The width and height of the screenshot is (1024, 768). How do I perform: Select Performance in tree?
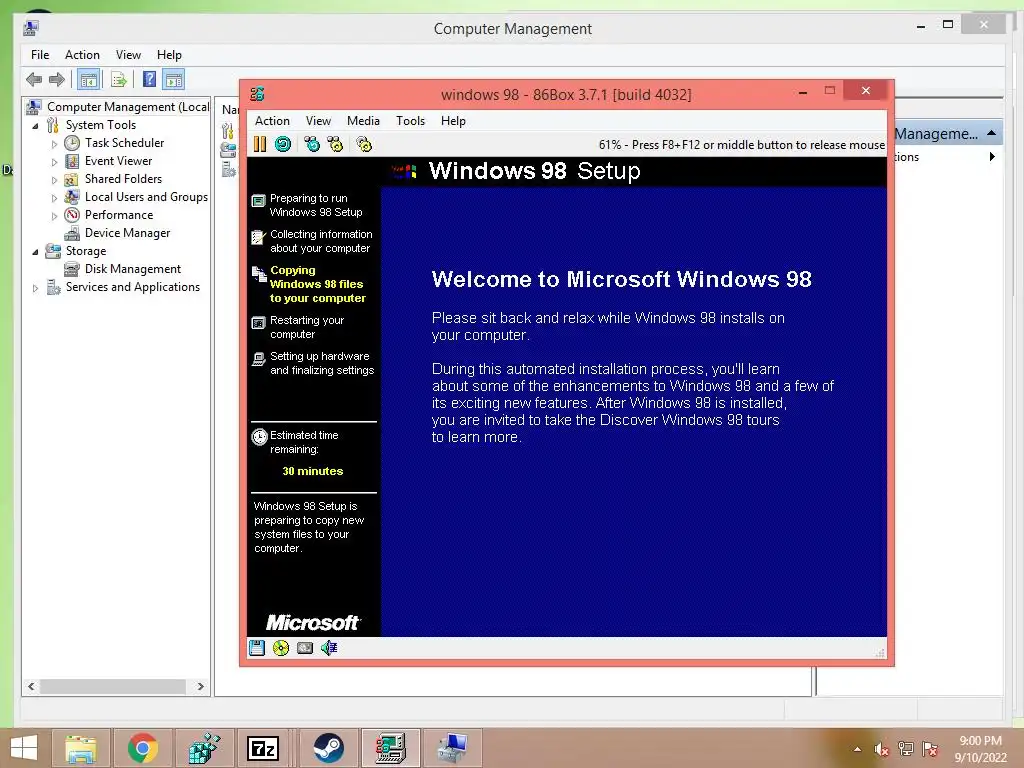pos(119,215)
